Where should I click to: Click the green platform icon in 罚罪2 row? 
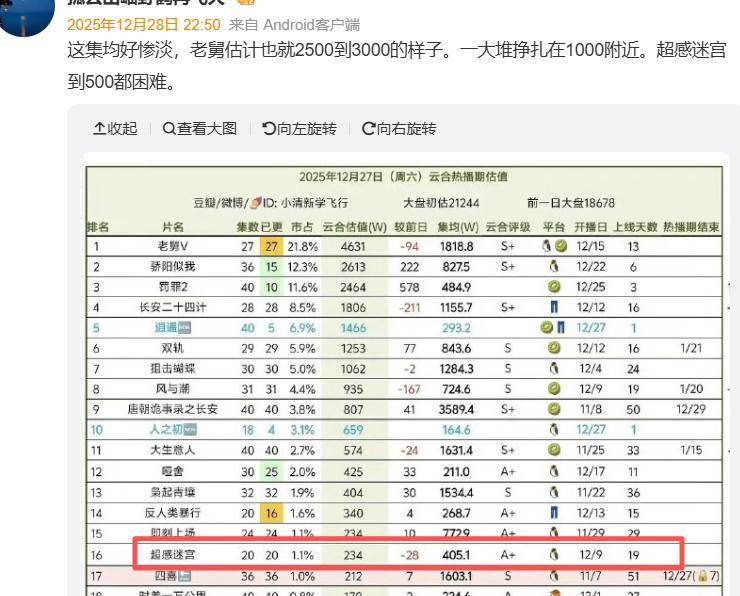[554, 287]
